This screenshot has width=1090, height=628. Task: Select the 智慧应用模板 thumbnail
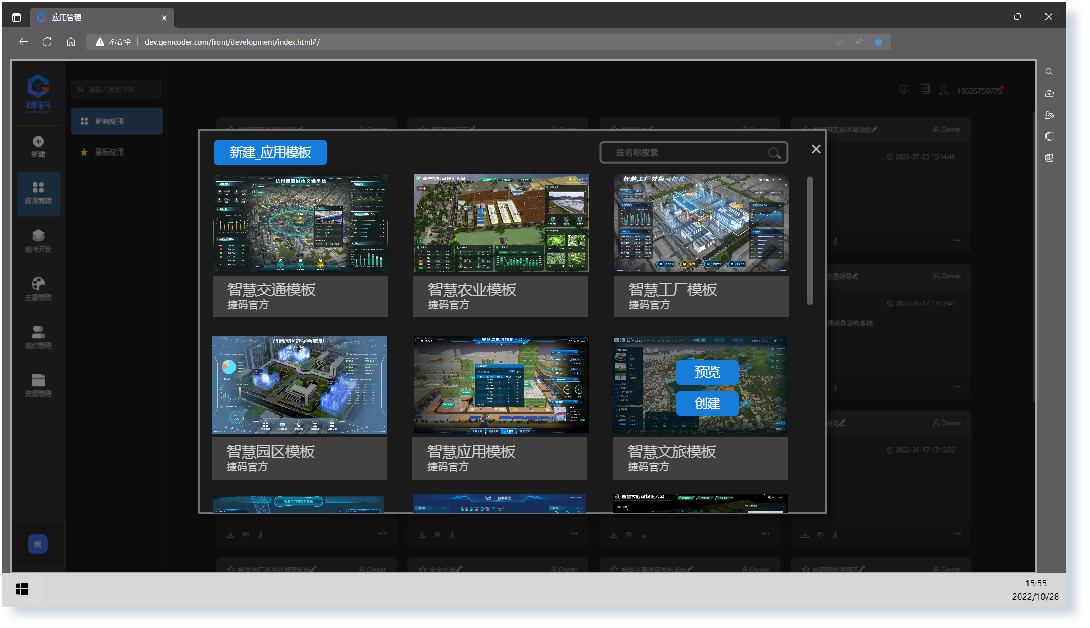pos(501,385)
